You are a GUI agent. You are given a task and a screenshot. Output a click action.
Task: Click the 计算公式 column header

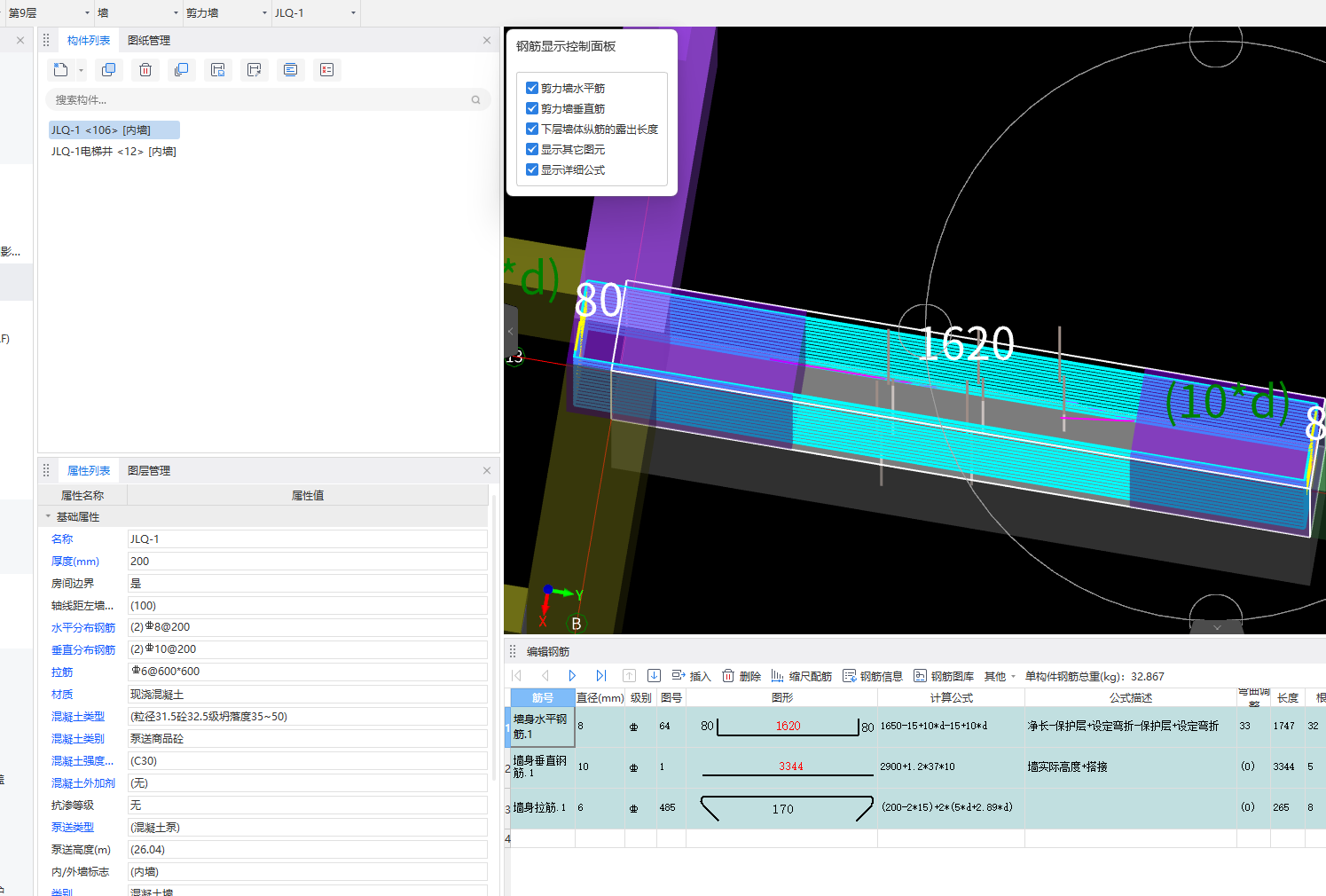[x=951, y=698]
